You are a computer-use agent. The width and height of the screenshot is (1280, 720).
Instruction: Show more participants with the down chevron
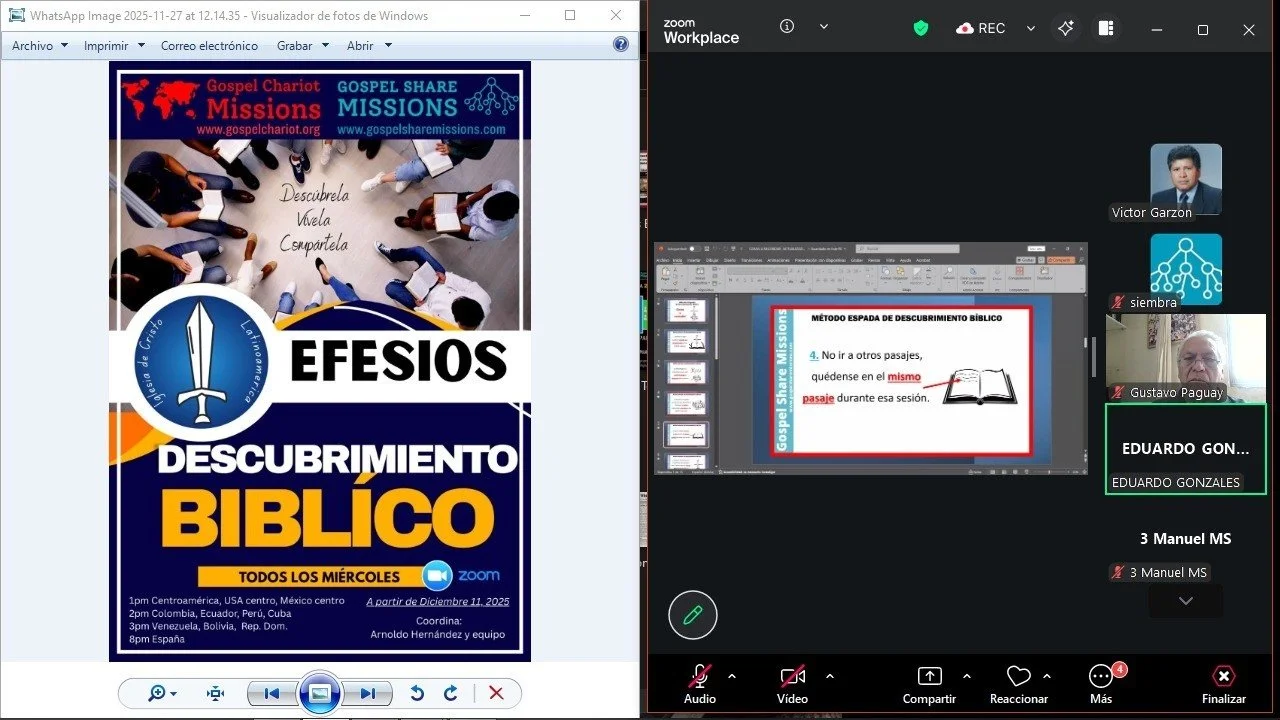point(1186,601)
